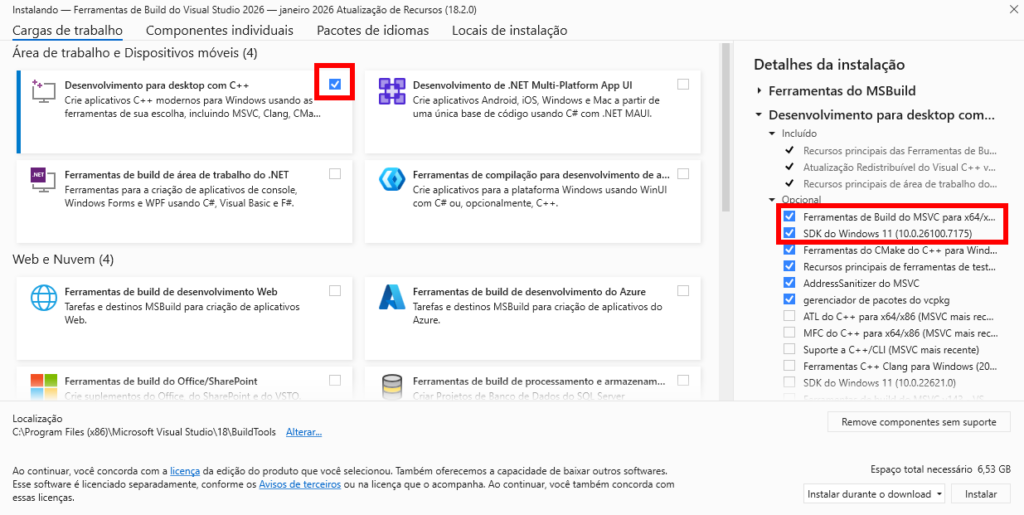
Task: Check the .NET Multi-Platform App UI workload
Action: (x=683, y=84)
